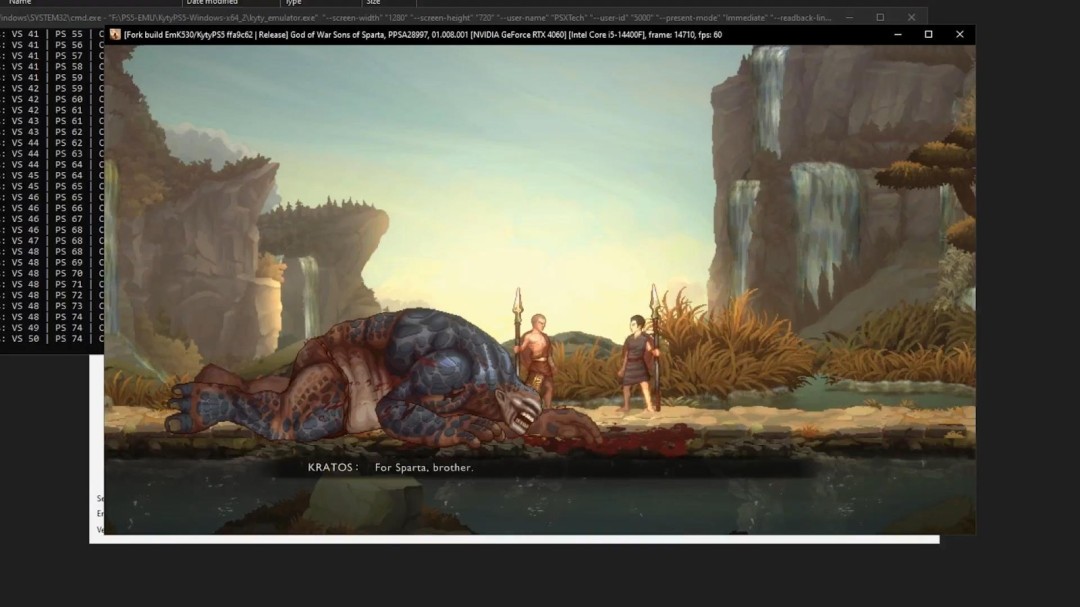The height and width of the screenshot is (607, 1080).
Task: Click the subtitle "For Sparta, brother."
Action: point(424,467)
